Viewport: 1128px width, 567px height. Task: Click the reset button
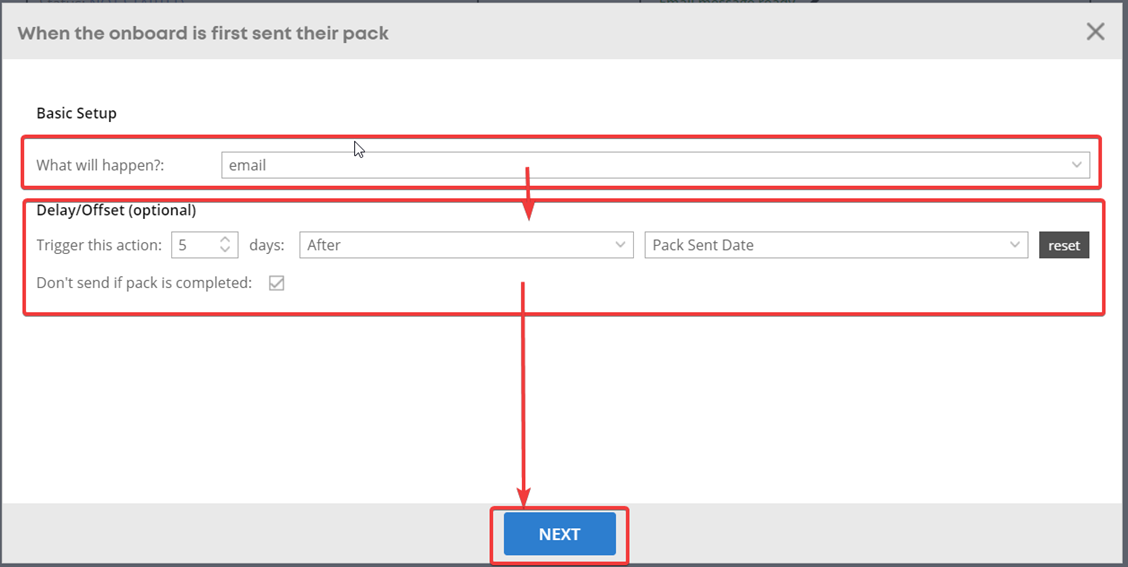tap(1064, 245)
